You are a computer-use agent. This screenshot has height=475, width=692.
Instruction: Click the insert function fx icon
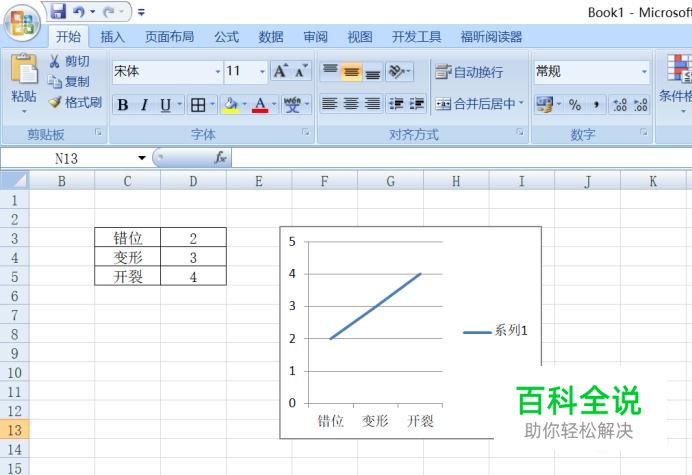220,158
